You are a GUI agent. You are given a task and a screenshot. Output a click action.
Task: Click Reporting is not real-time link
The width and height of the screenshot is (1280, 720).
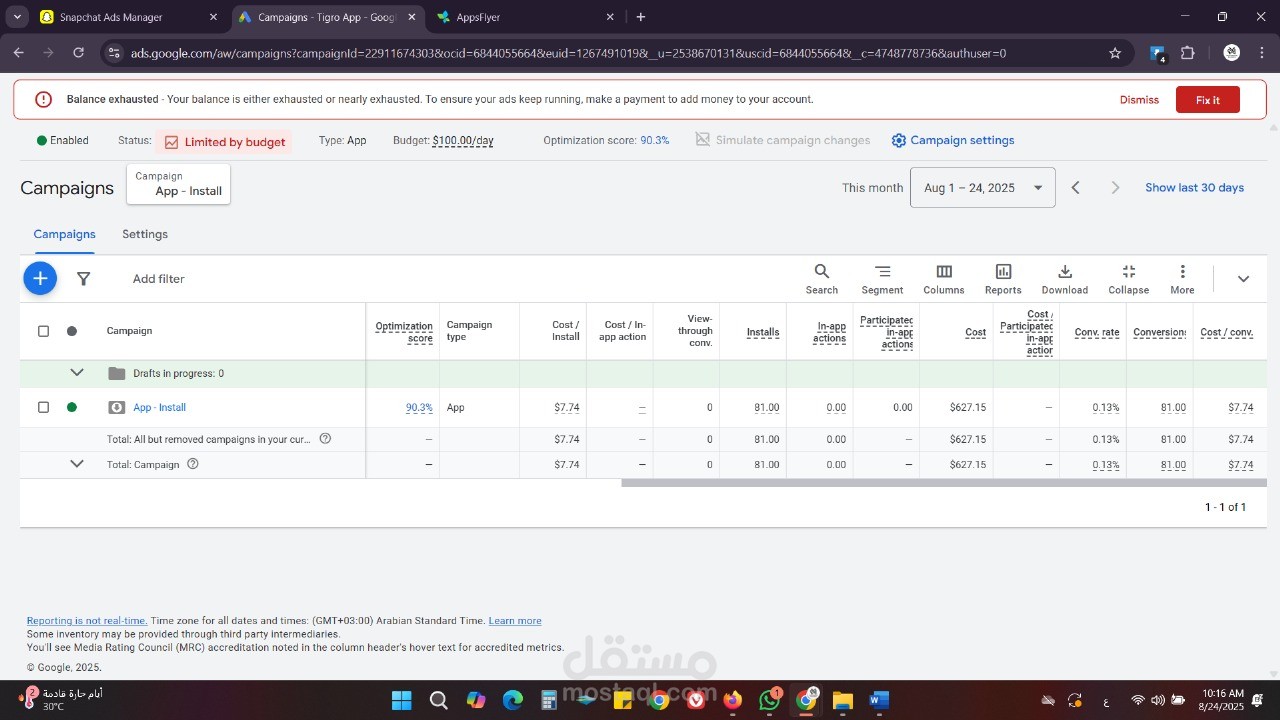point(87,621)
